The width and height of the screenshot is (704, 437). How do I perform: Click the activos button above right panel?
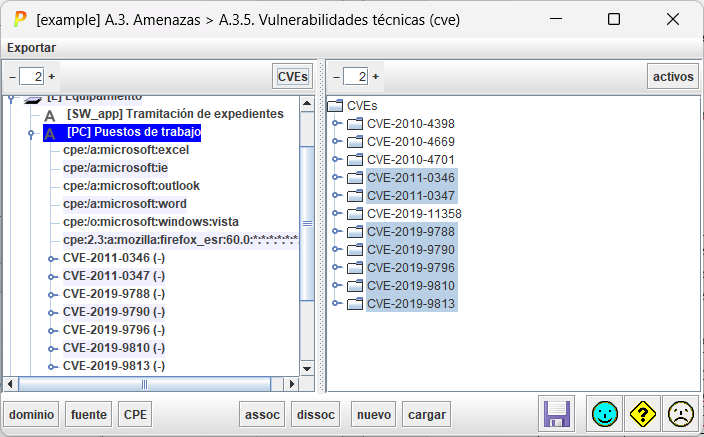(x=673, y=76)
